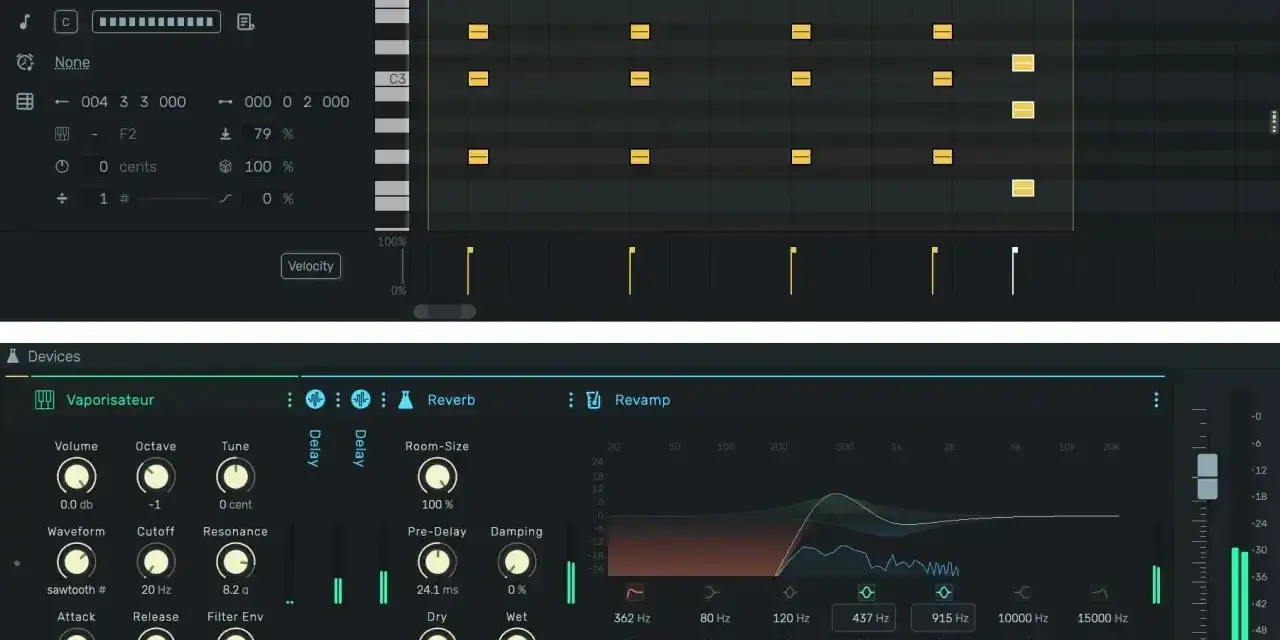1280x640 pixels.
Task: Click the 8.2 q resonance value
Action: pyautogui.click(x=235, y=590)
